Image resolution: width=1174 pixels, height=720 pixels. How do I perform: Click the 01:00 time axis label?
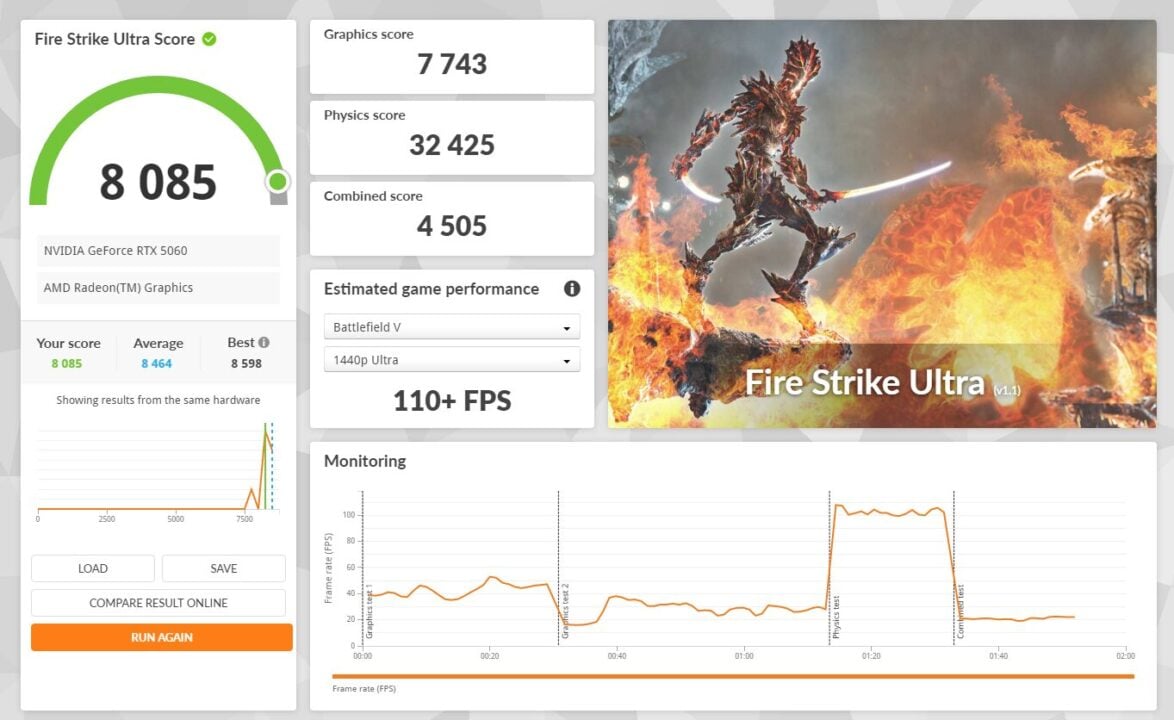tap(743, 656)
